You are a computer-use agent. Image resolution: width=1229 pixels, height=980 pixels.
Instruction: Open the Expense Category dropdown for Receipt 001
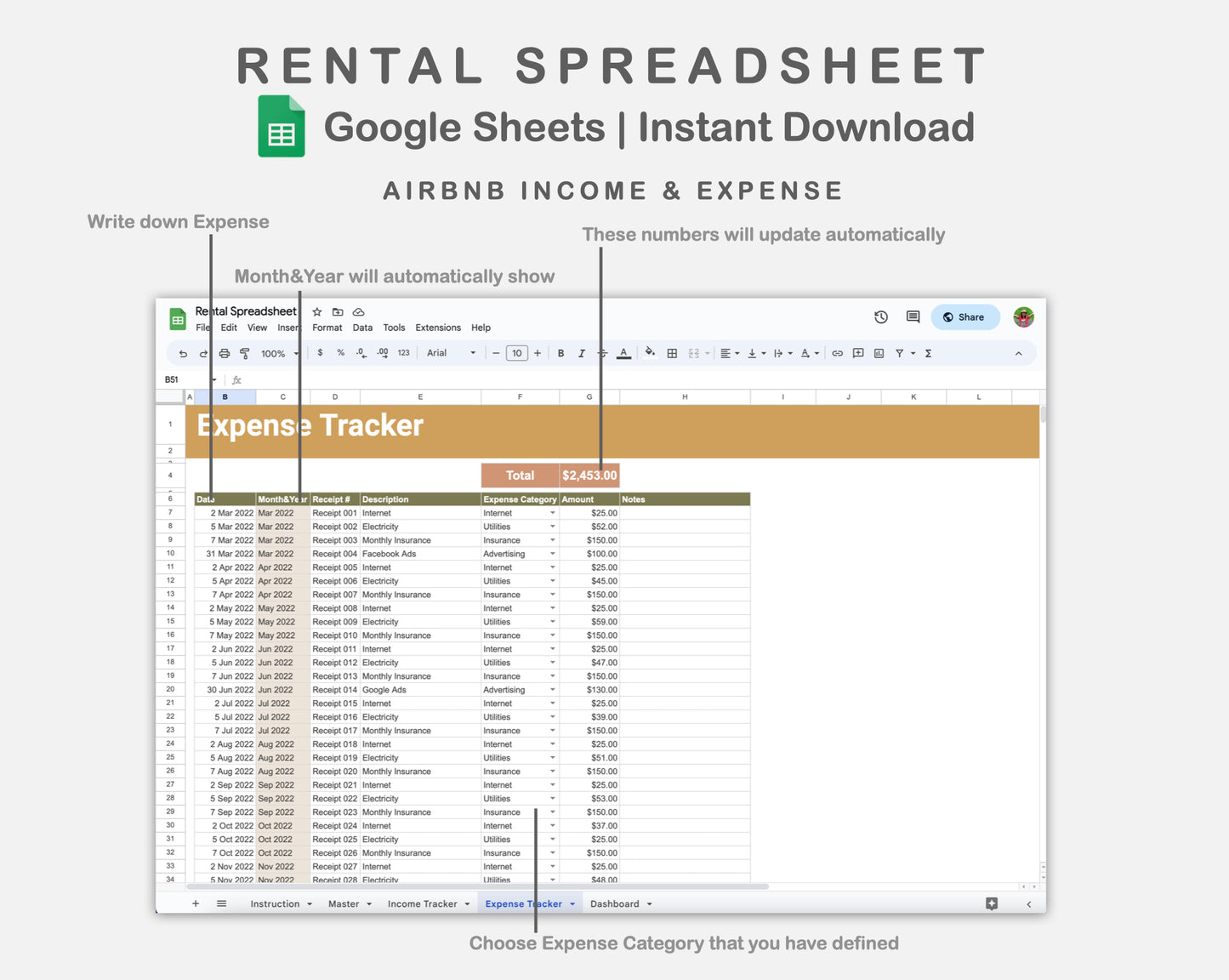click(x=551, y=513)
